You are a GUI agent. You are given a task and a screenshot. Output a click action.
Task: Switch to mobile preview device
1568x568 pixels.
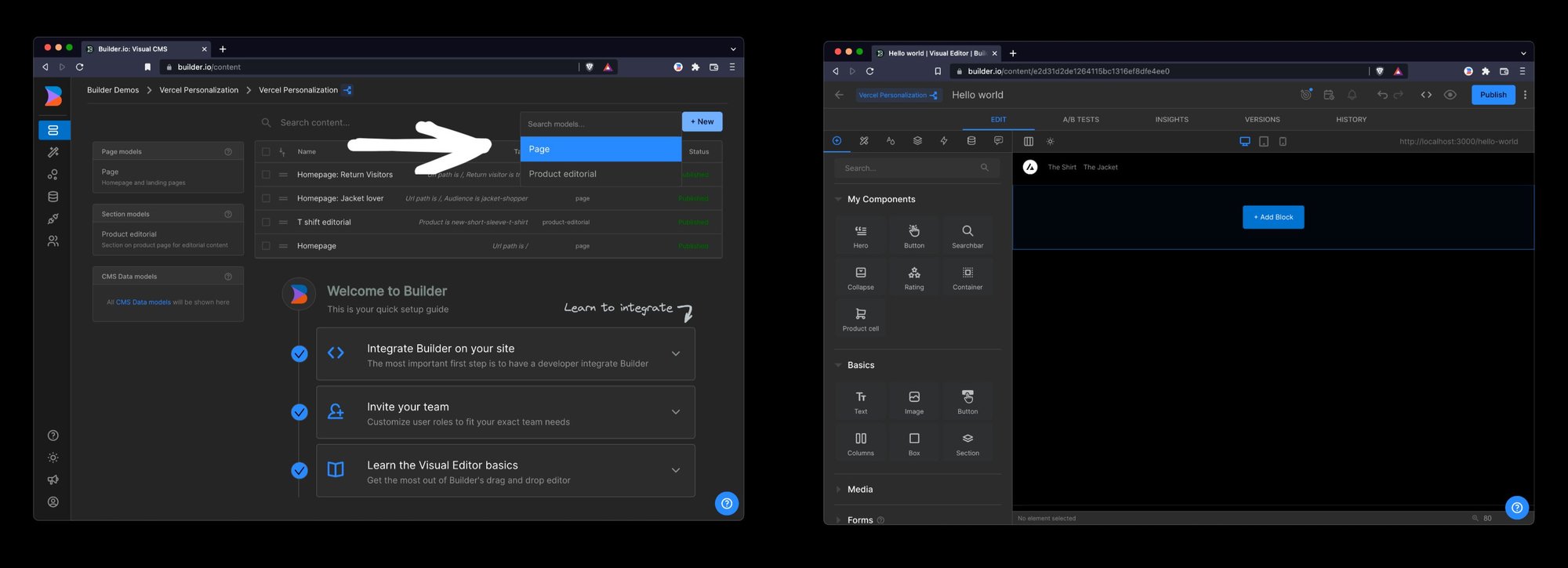(x=1283, y=142)
